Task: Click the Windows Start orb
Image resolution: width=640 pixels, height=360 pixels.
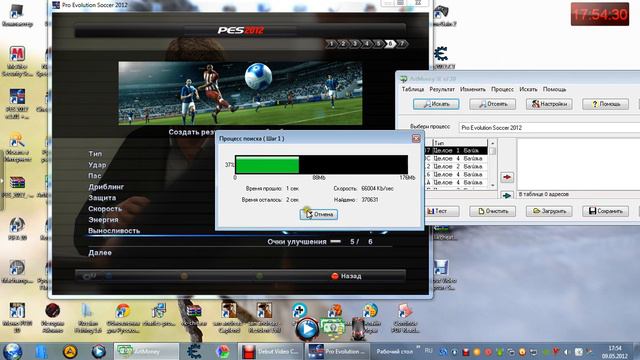Action: [x=13, y=351]
